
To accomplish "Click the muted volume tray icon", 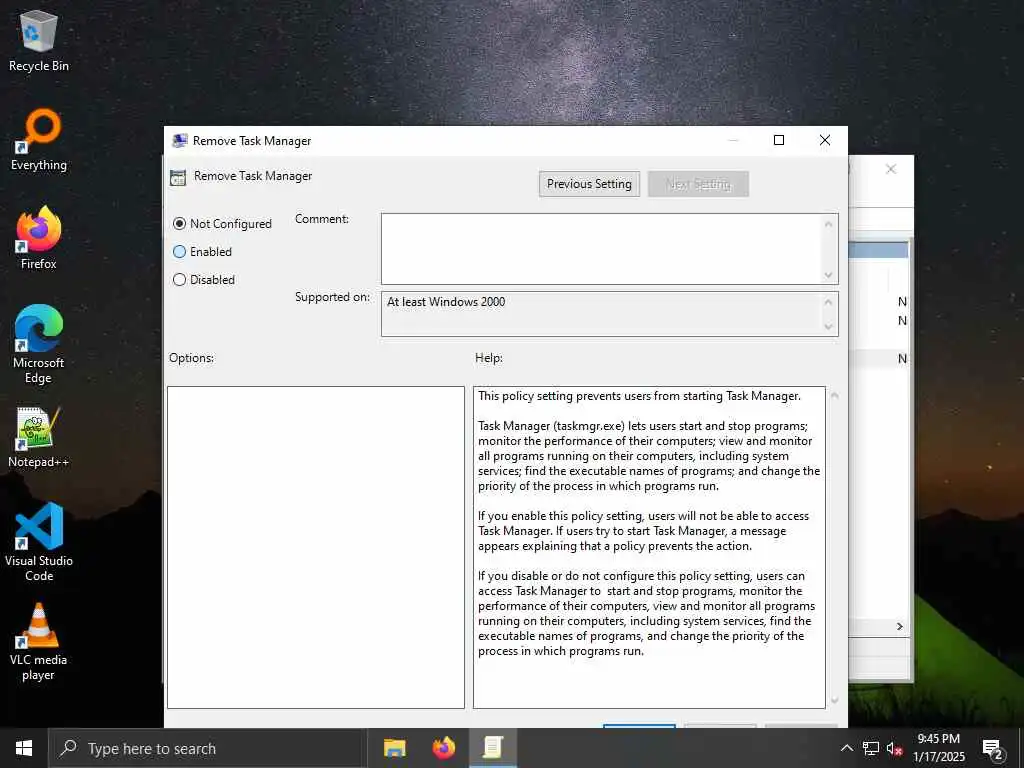I will click(895, 748).
